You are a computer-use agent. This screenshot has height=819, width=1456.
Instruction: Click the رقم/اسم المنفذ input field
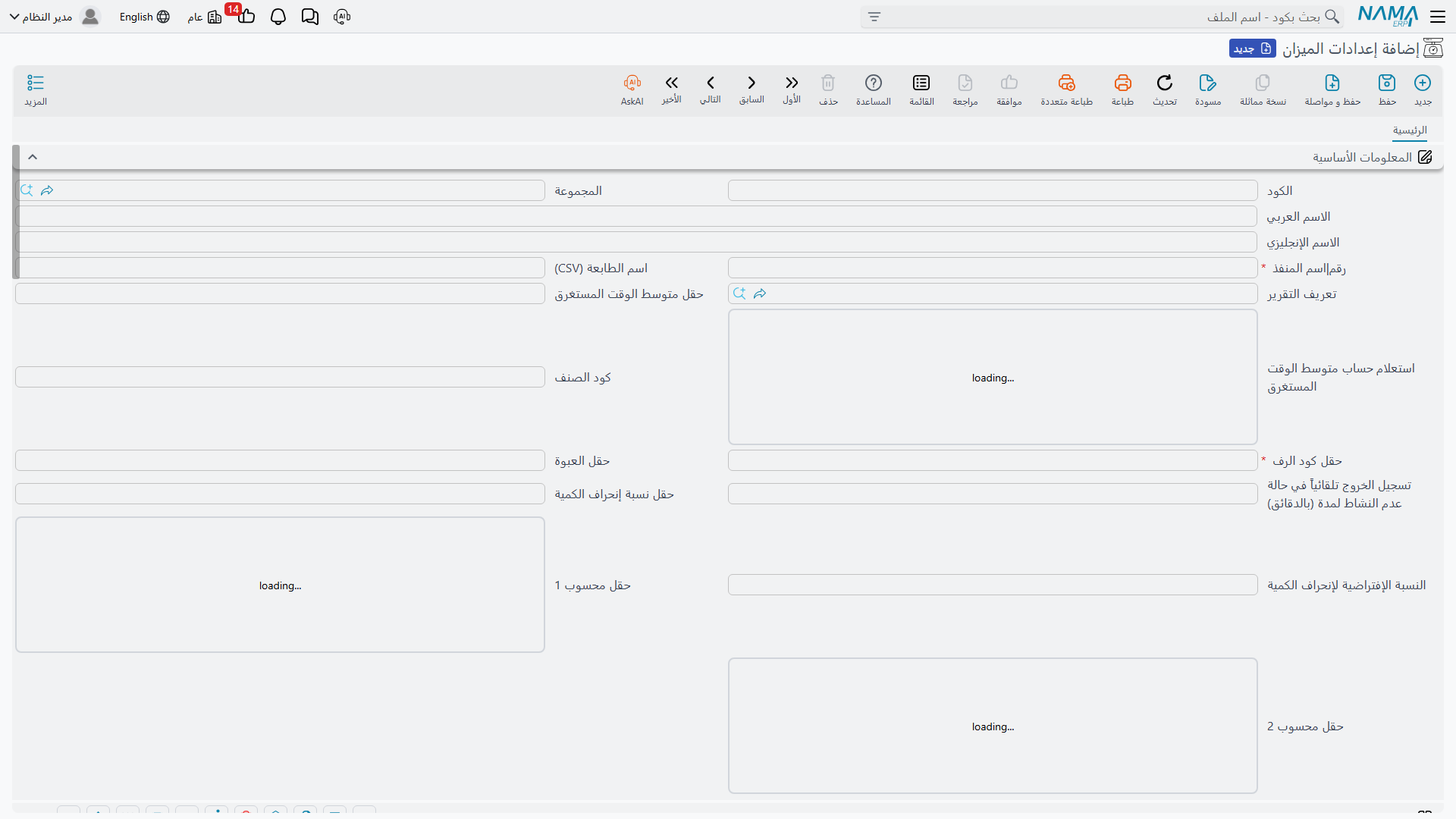click(993, 268)
